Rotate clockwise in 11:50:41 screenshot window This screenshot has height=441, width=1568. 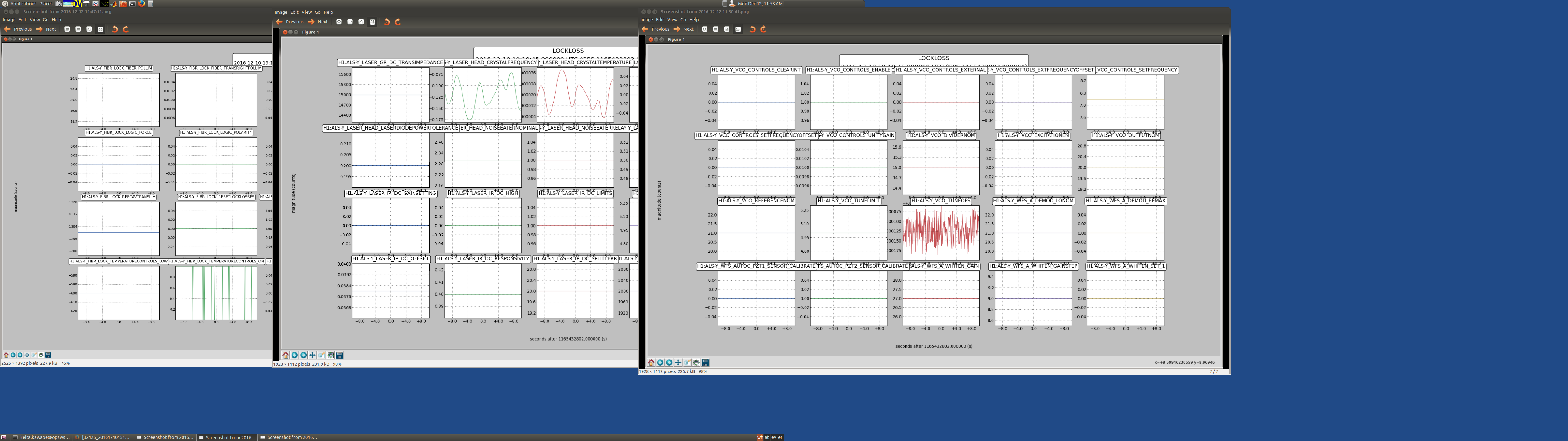click(x=764, y=29)
